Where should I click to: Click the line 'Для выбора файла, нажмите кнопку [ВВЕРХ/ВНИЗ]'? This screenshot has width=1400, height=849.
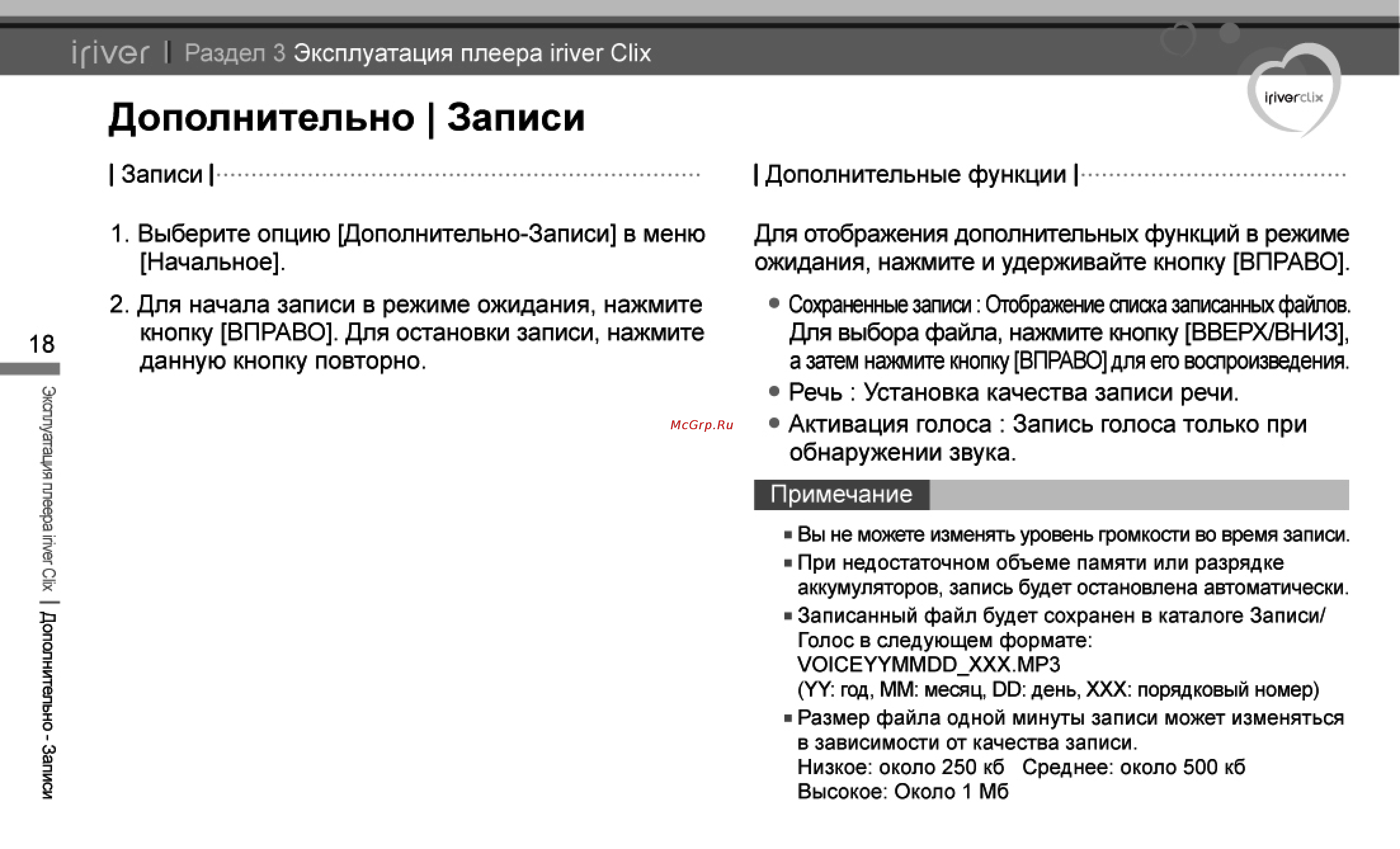[1069, 332]
